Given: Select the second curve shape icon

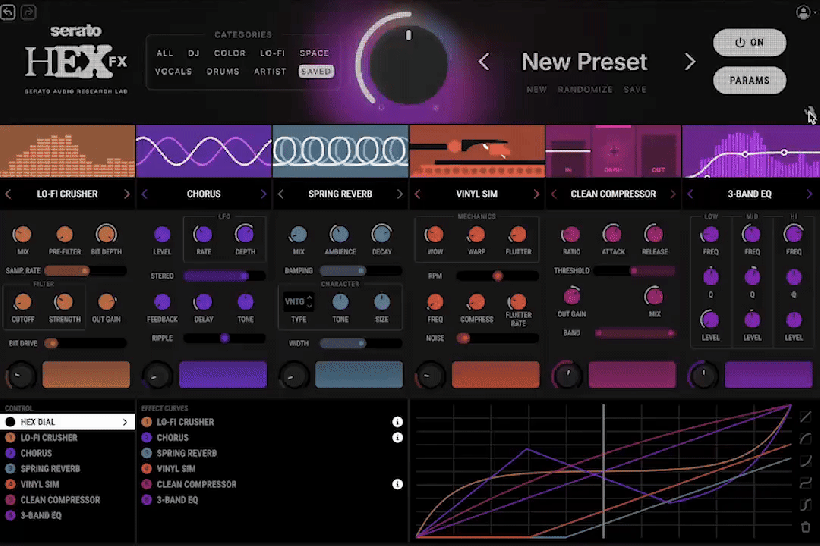Looking at the screenshot, I should click(x=805, y=438).
